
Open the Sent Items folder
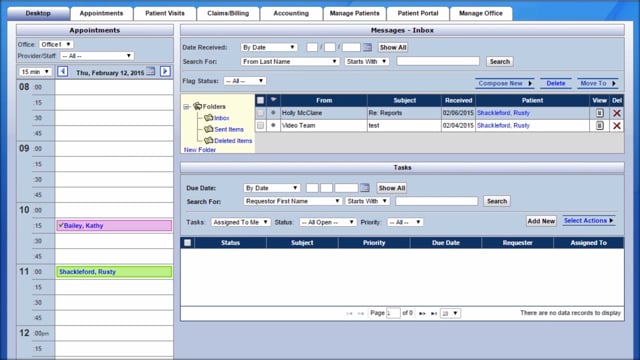(229, 129)
